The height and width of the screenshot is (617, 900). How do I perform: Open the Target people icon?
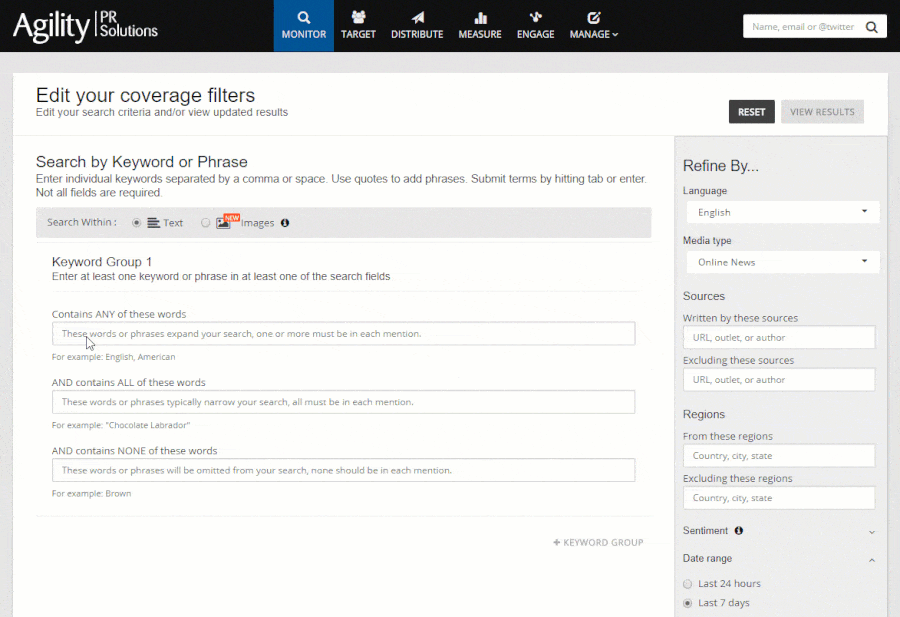tap(358, 18)
